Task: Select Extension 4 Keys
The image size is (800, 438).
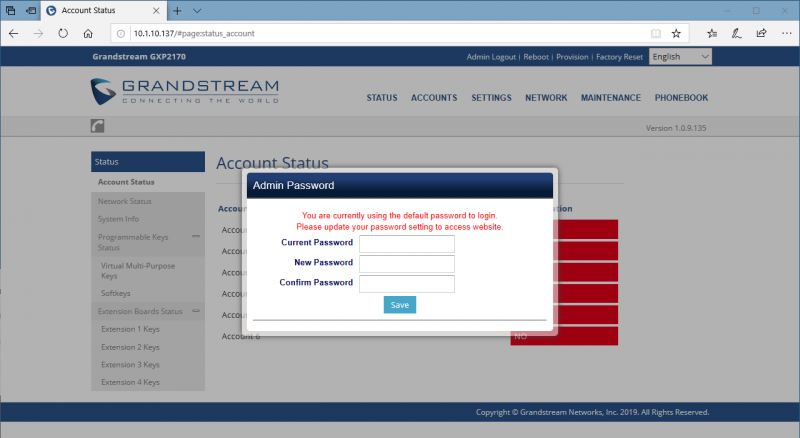Action: pyautogui.click(x=130, y=382)
